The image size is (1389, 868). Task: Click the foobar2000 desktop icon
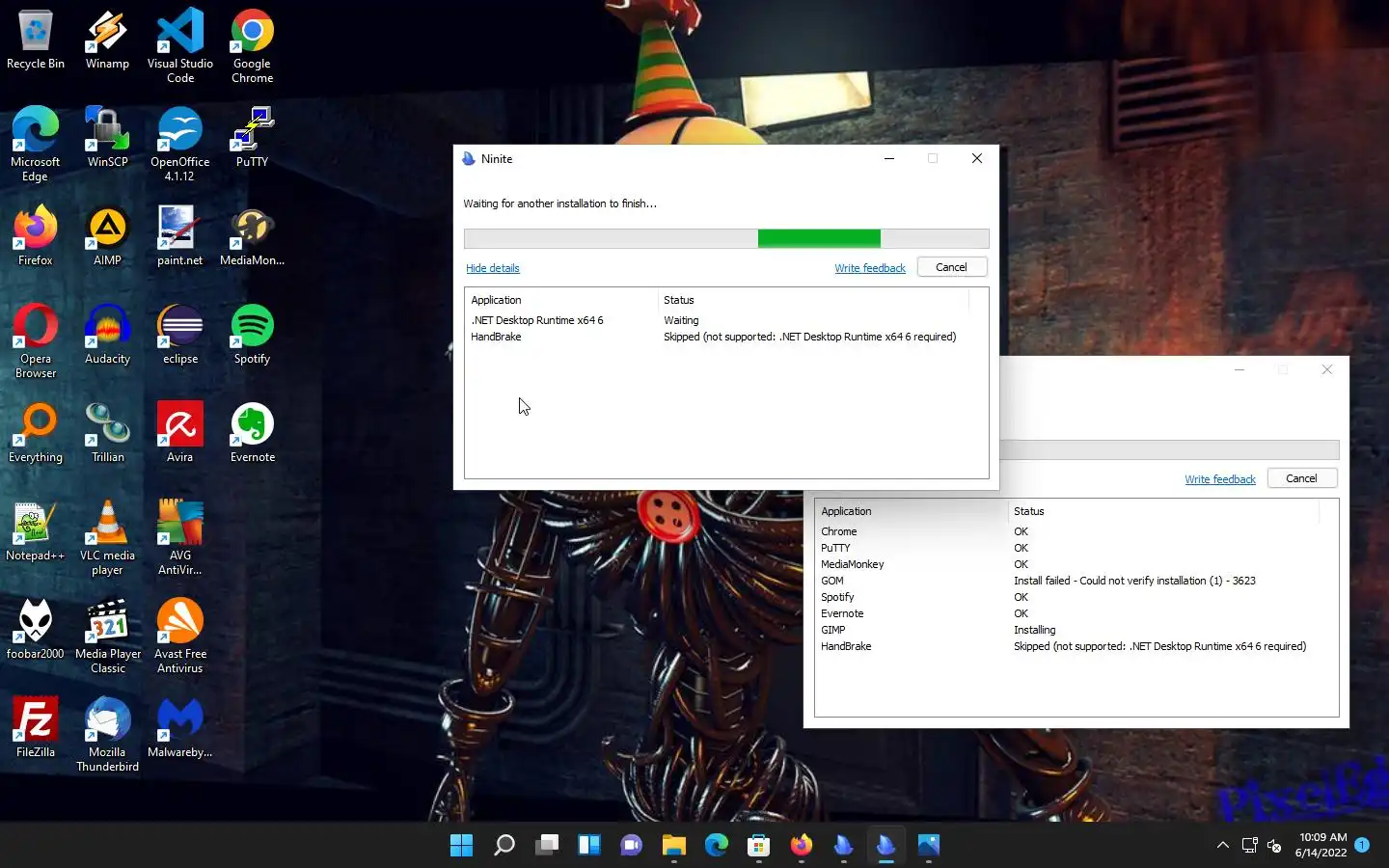pyautogui.click(x=36, y=629)
